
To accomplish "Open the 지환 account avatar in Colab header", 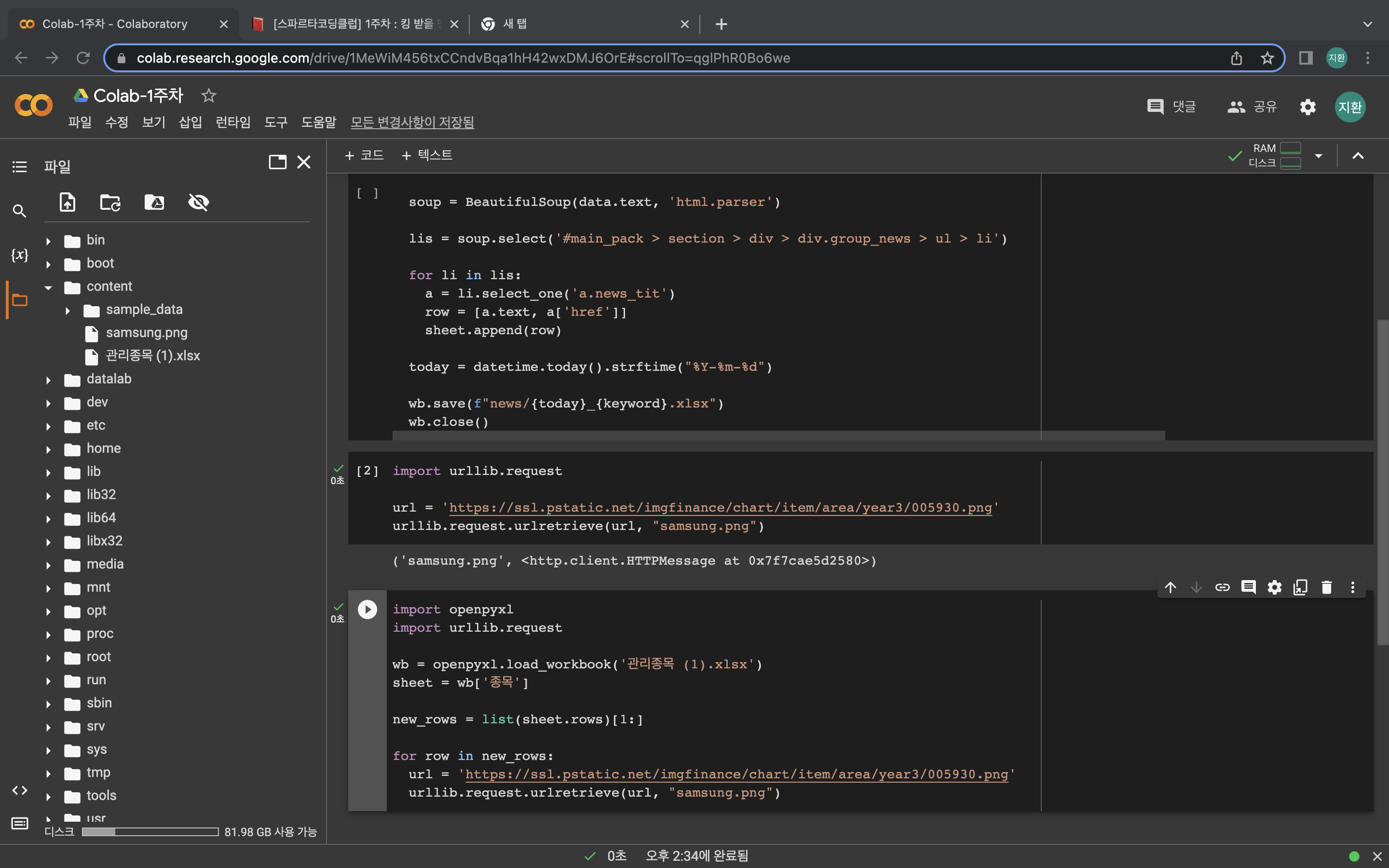I will [x=1350, y=107].
